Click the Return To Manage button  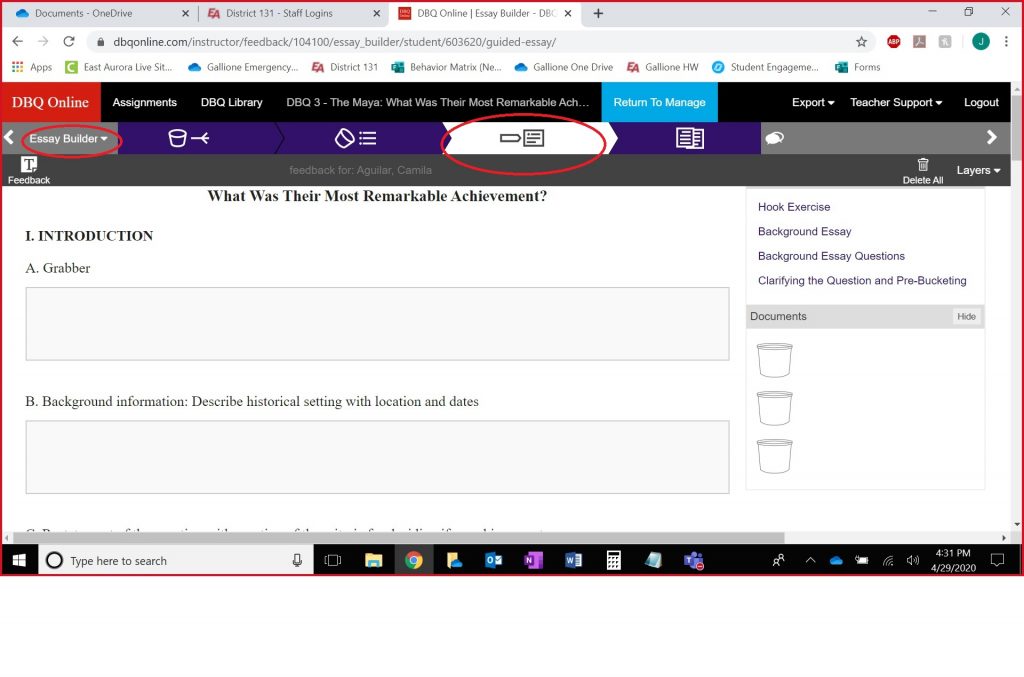(x=659, y=102)
